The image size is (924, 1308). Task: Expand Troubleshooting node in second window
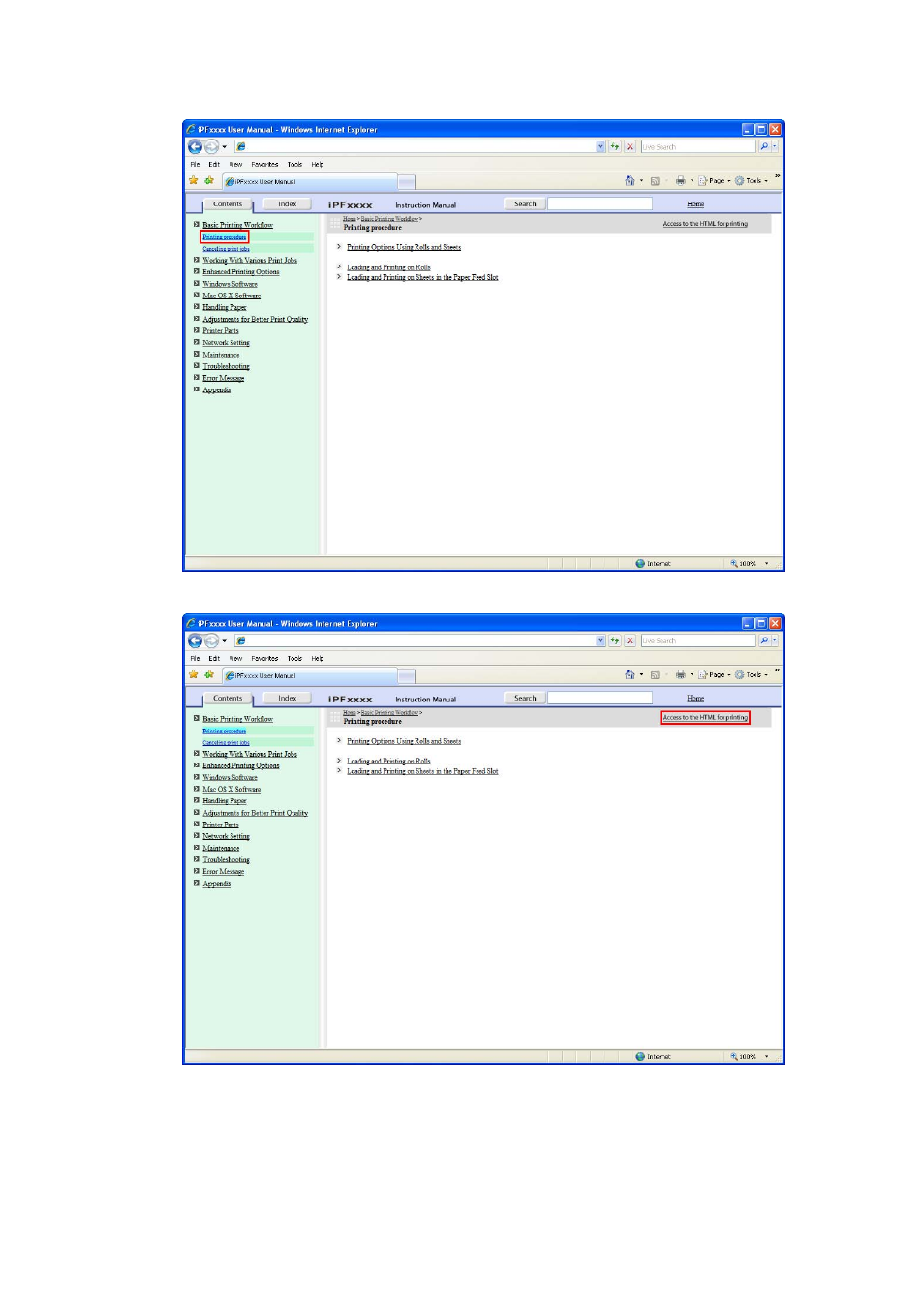point(197,859)
